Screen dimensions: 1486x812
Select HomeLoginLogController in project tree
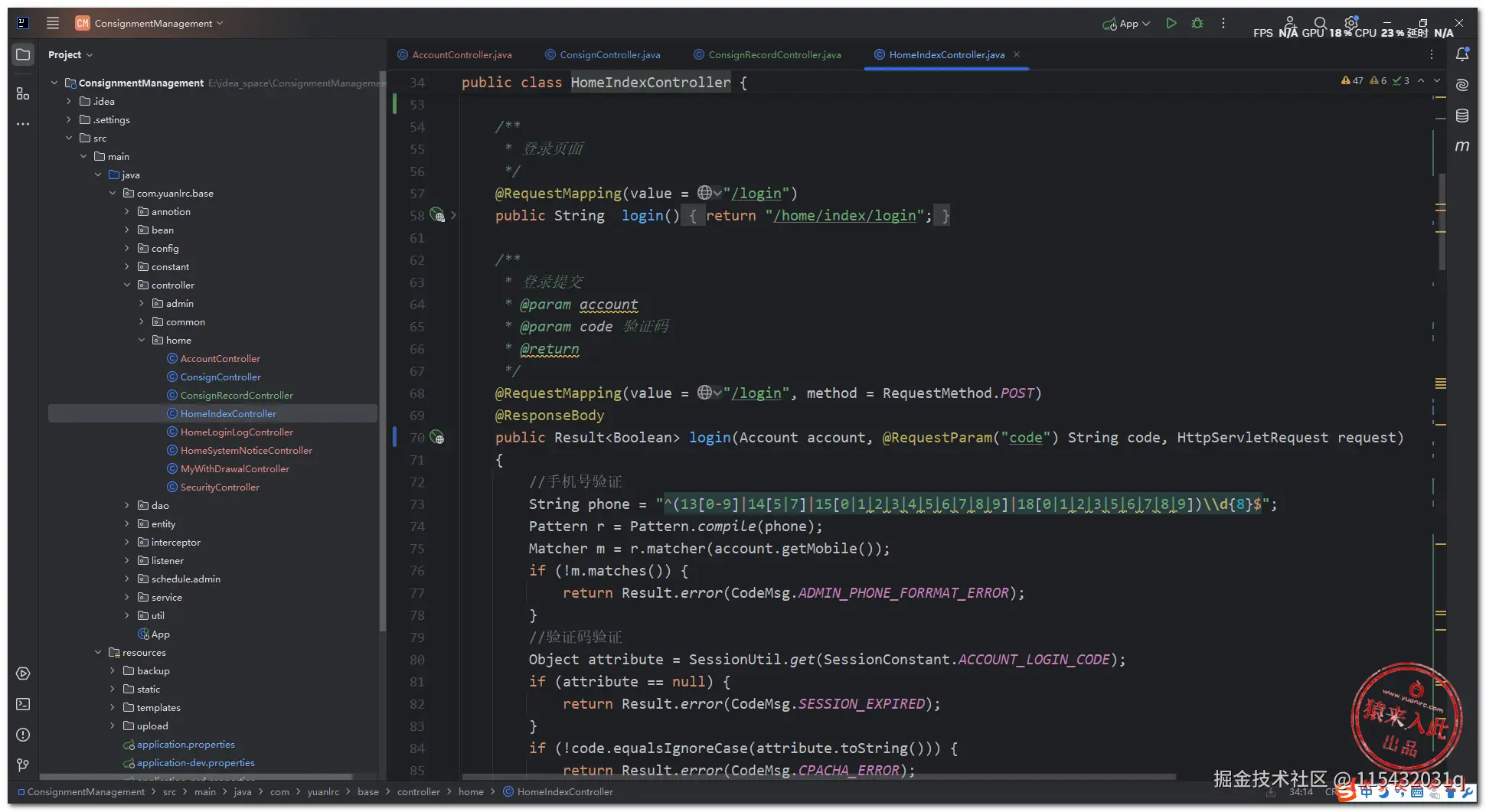(x=237, y=432)
